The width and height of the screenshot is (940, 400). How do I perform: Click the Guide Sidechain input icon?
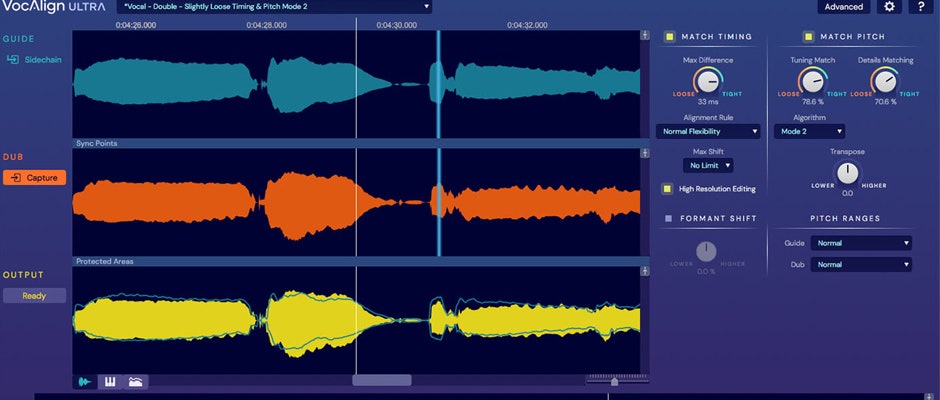13,60
